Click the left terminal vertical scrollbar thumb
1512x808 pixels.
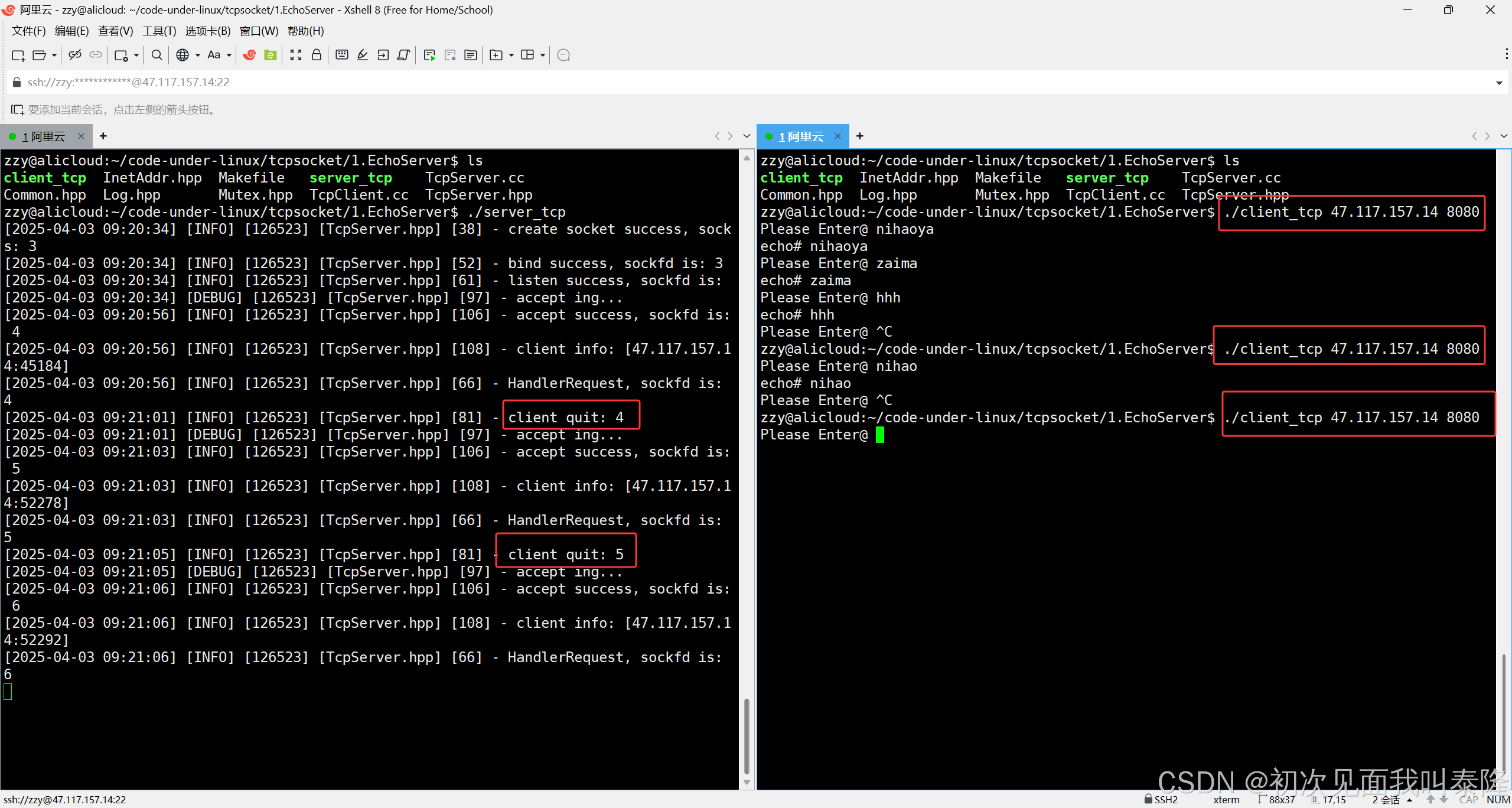[x=747, y=735]
